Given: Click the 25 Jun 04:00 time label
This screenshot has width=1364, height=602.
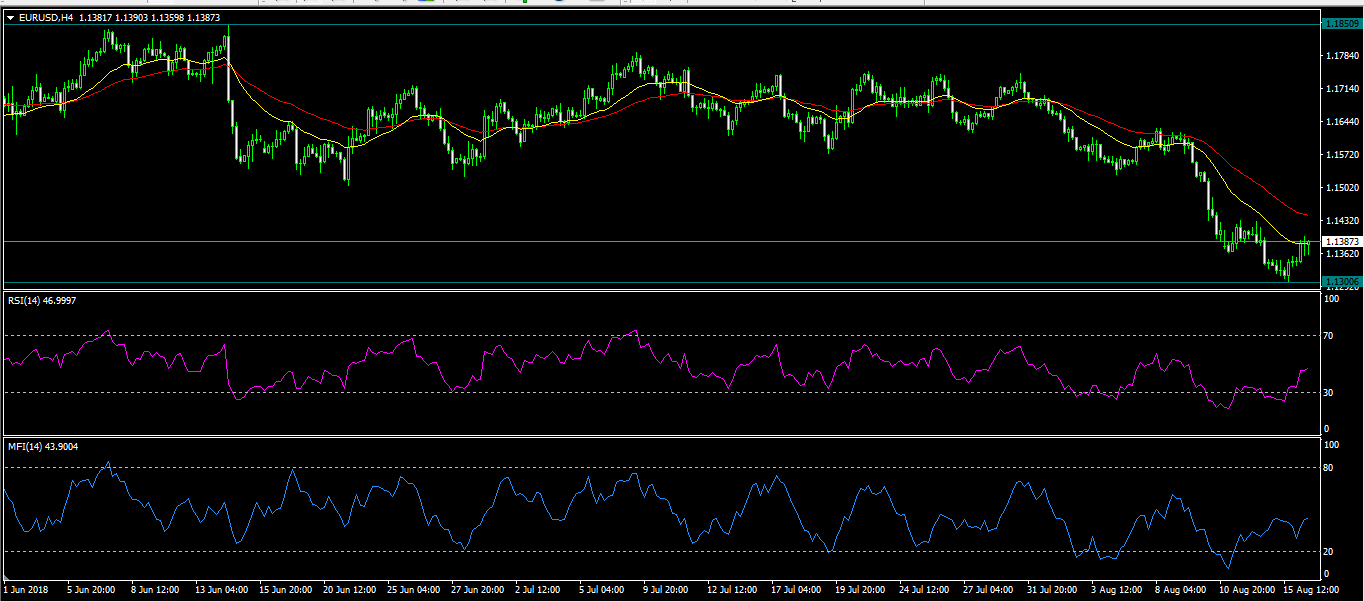Looking at the screenshot, I should point(414,590).
